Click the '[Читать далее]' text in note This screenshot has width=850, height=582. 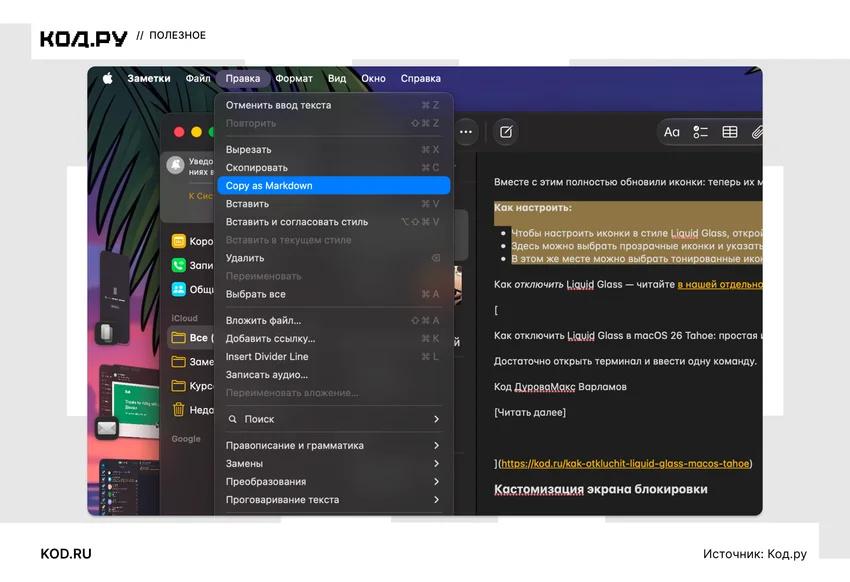pos(530,412)
